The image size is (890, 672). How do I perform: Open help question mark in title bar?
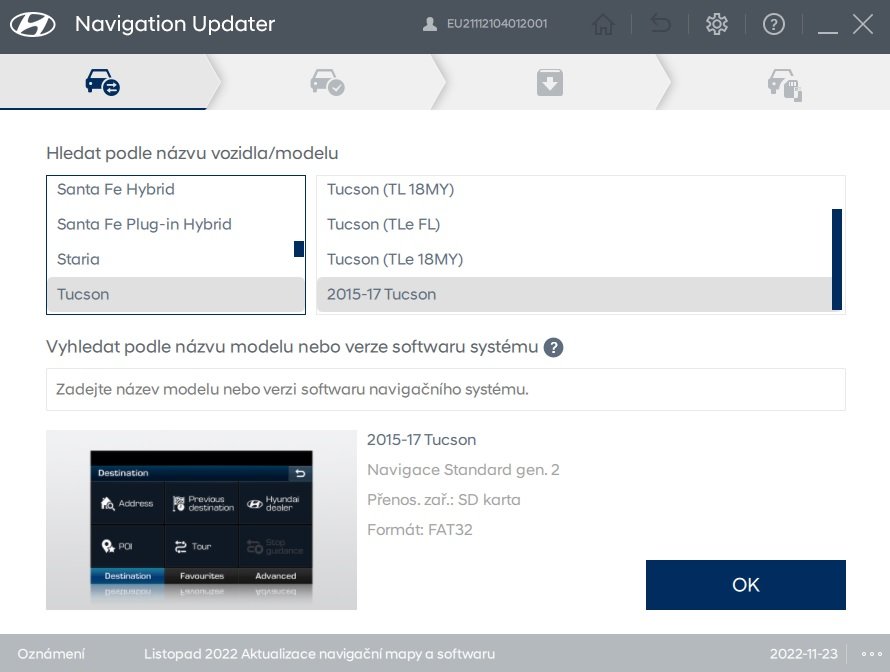[x=774, y=24]
